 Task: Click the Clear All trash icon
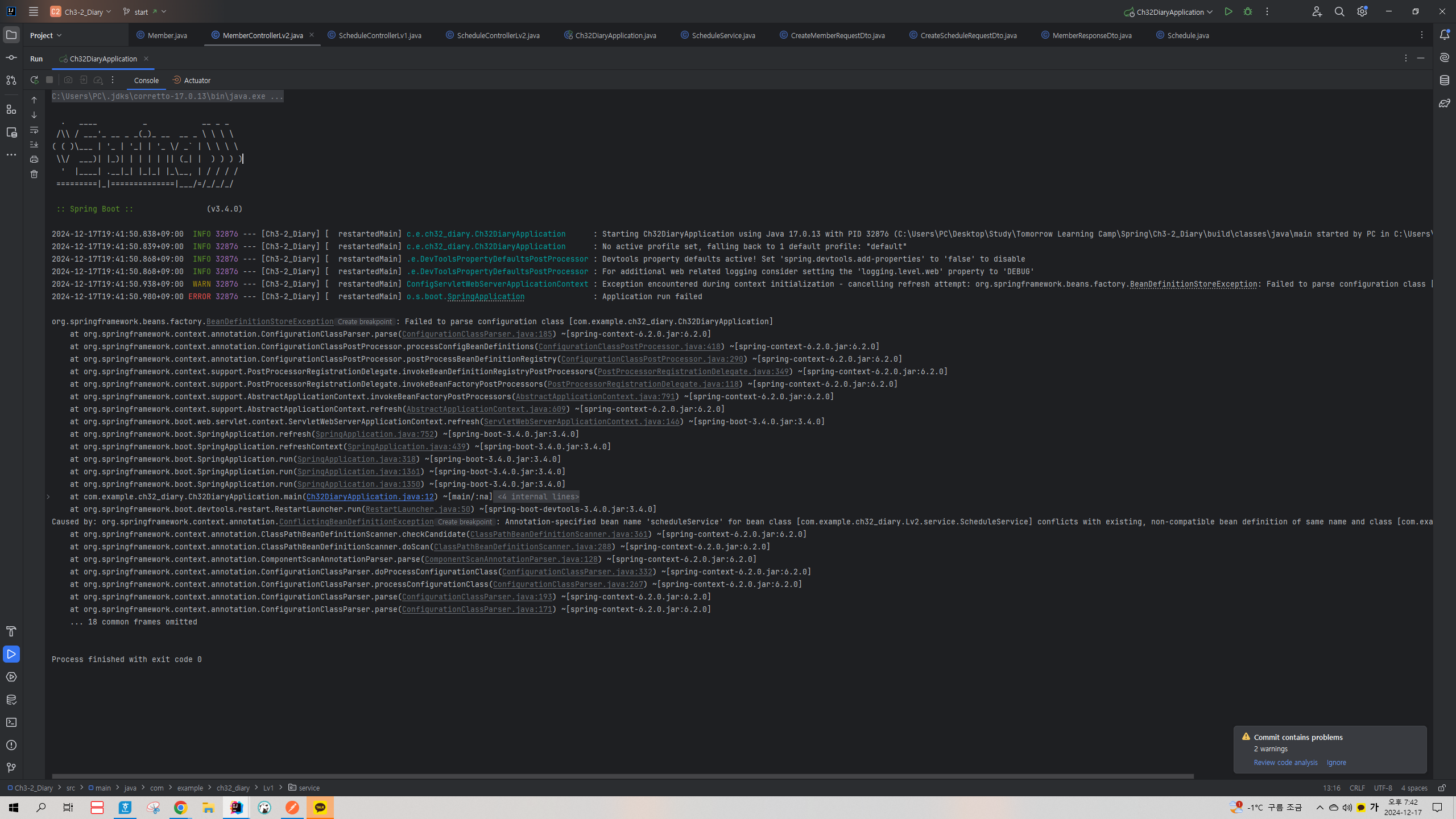click(34, 174)
